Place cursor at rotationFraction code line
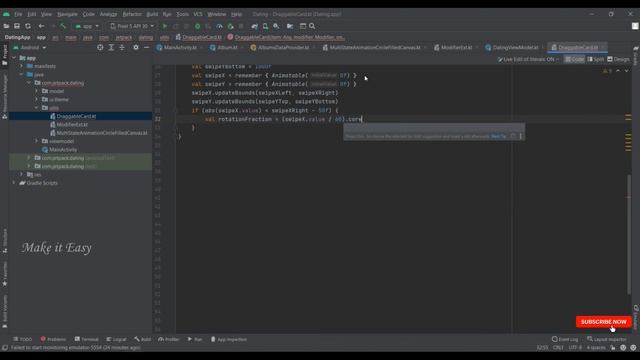 (x=283, y=119)
